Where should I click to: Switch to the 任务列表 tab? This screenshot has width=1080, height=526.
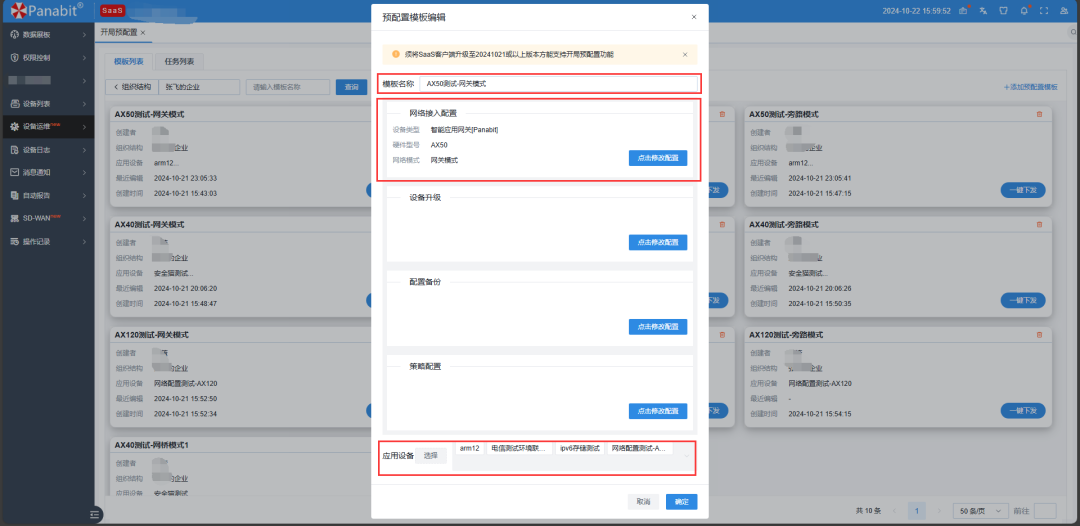pos(179,61)
